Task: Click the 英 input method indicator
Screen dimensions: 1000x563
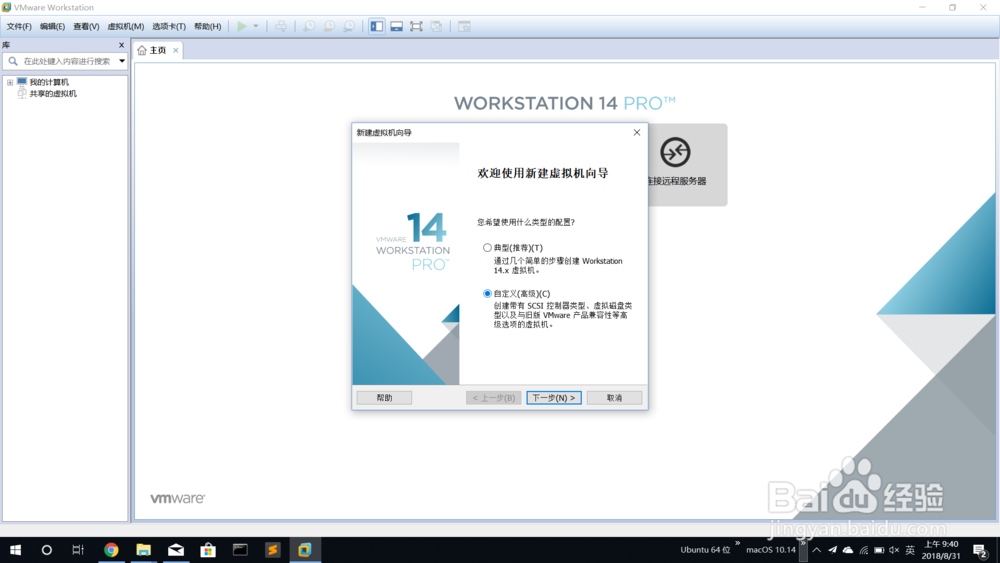Action: click(x=910, y=550)
